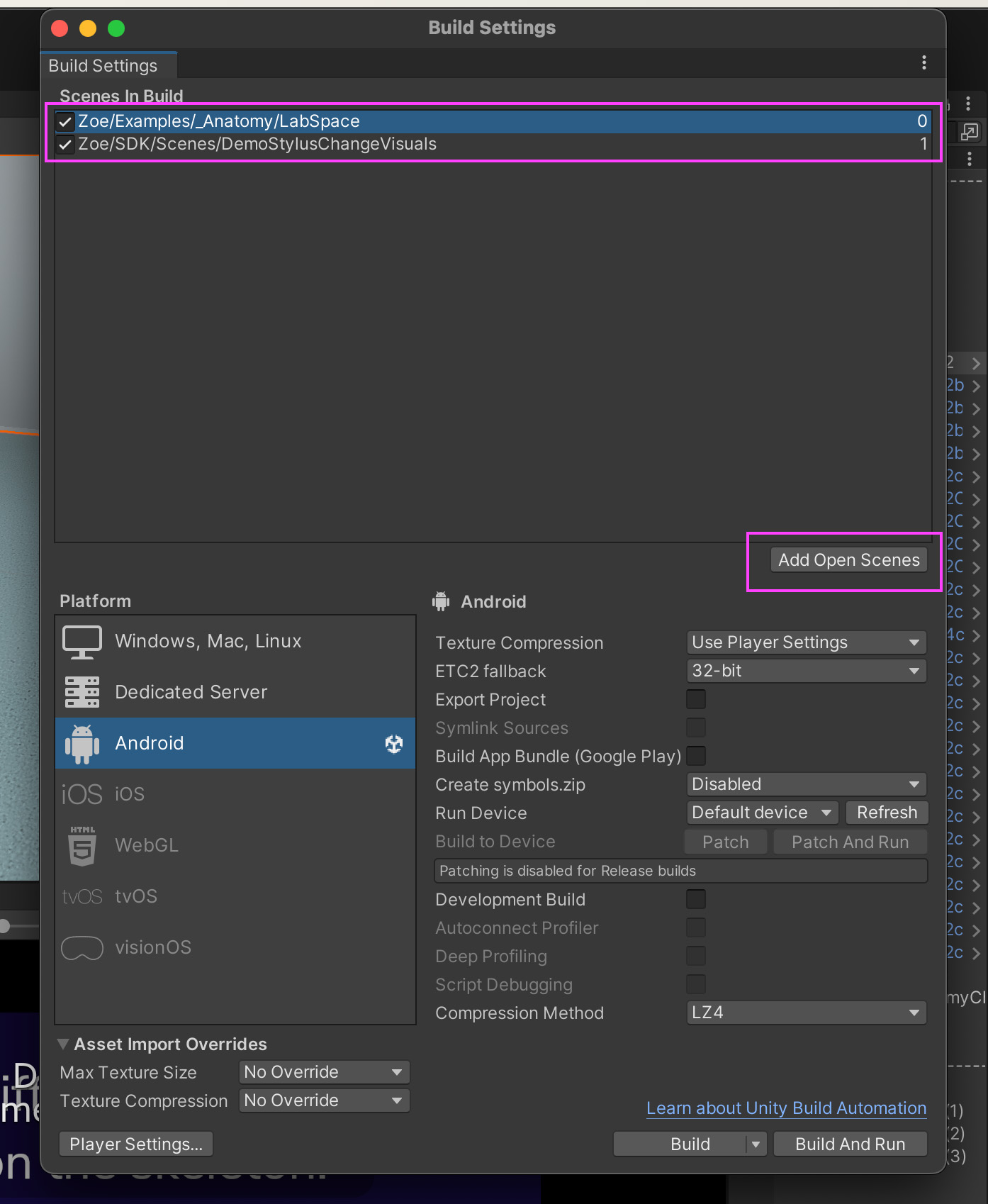Click the slider handle in background editor window
Screen dimensions: 988x1204
coord(4,925)
